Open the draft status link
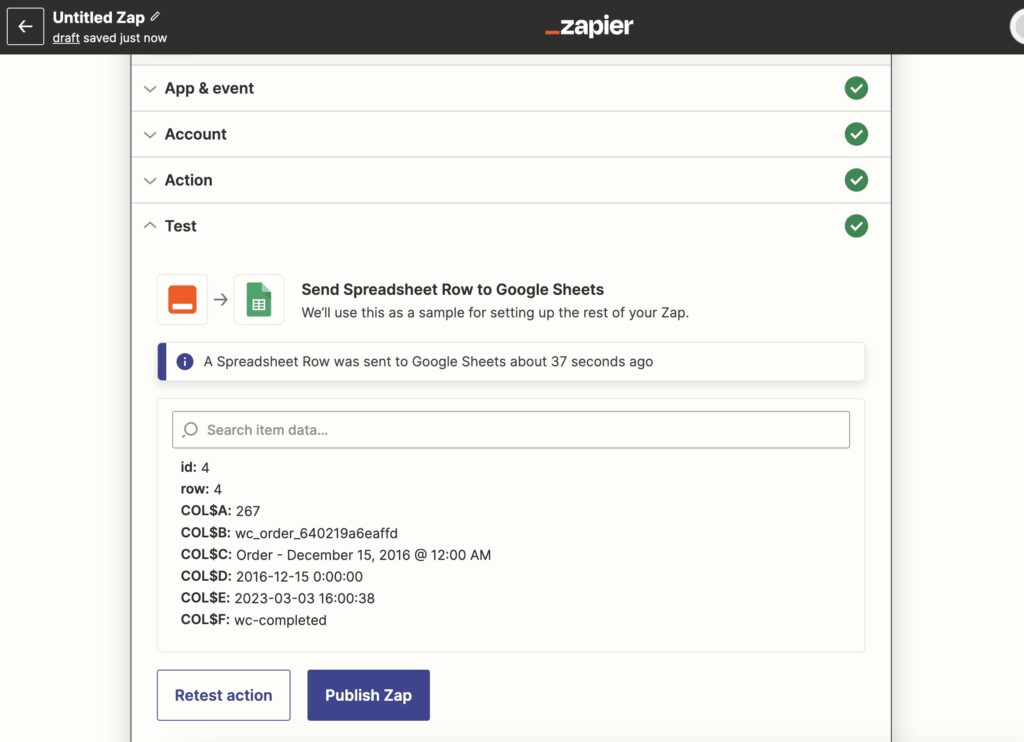The height and width of the screenshot is (742, 1024). pos(66,38)
